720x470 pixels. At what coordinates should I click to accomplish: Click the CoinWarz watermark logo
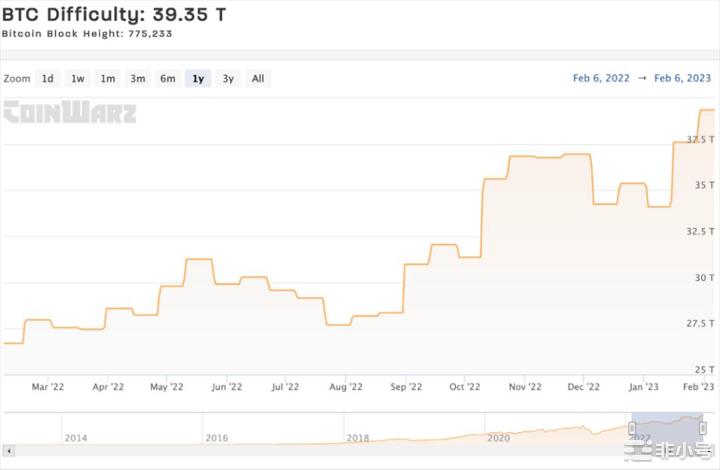[x=69, y=112]
